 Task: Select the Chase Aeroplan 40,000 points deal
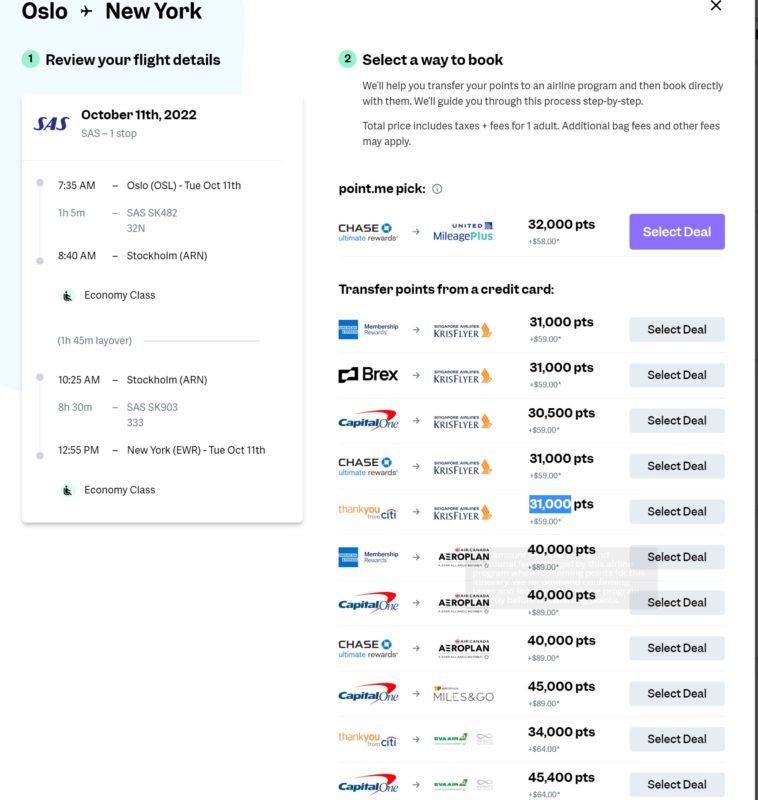(677, 648)
